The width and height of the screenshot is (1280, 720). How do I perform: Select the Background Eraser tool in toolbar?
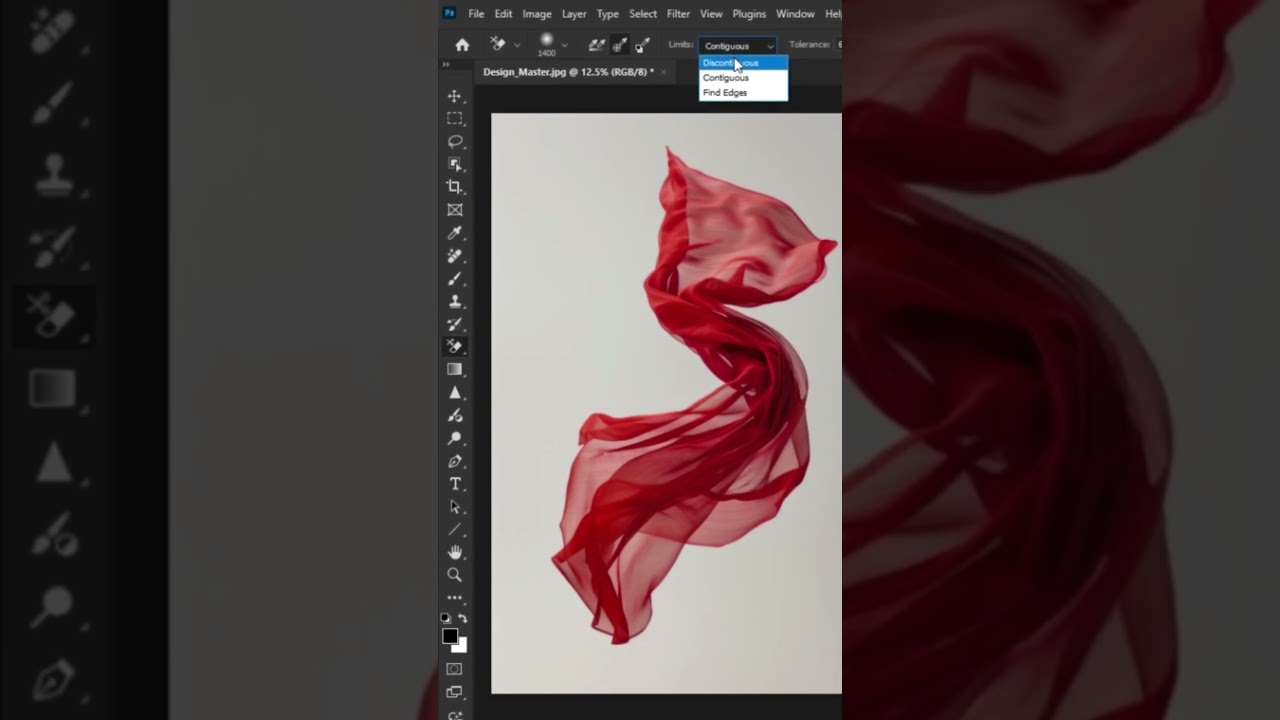coord(455,346)
